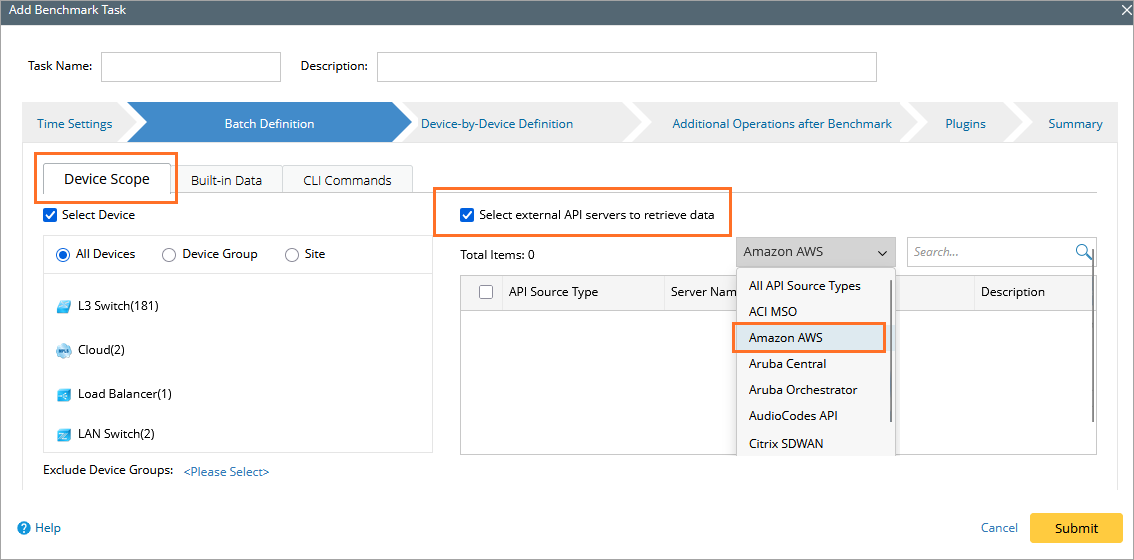Click the Help question mark icon
Image resolution: width=1134 pixels, height=560 pixels.
point(23,528)
